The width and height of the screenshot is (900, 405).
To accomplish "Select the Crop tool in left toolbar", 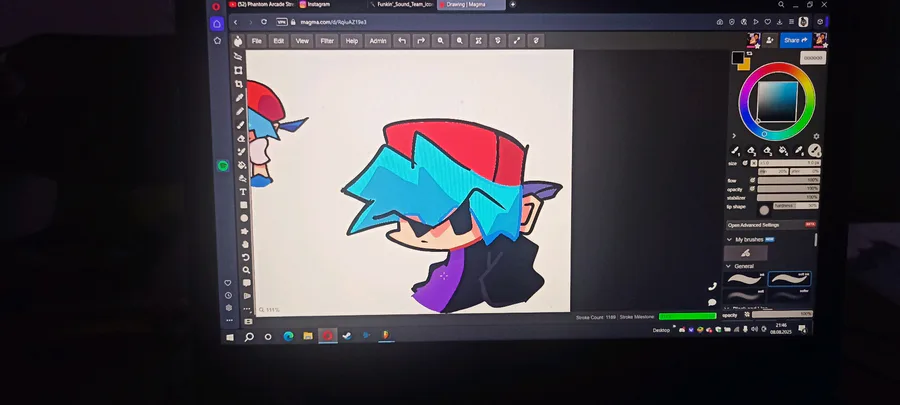I will point(239,84).
